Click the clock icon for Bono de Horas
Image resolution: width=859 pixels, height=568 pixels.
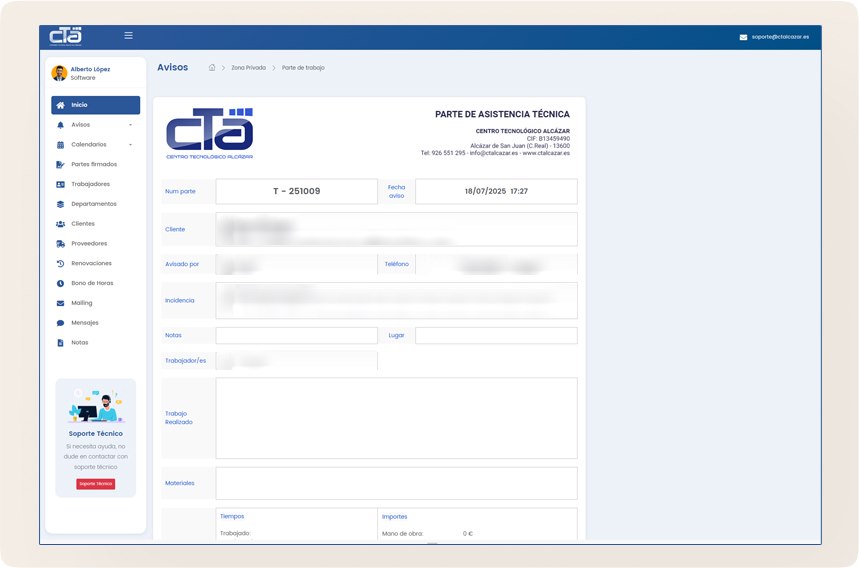click(x=61, y=284)
